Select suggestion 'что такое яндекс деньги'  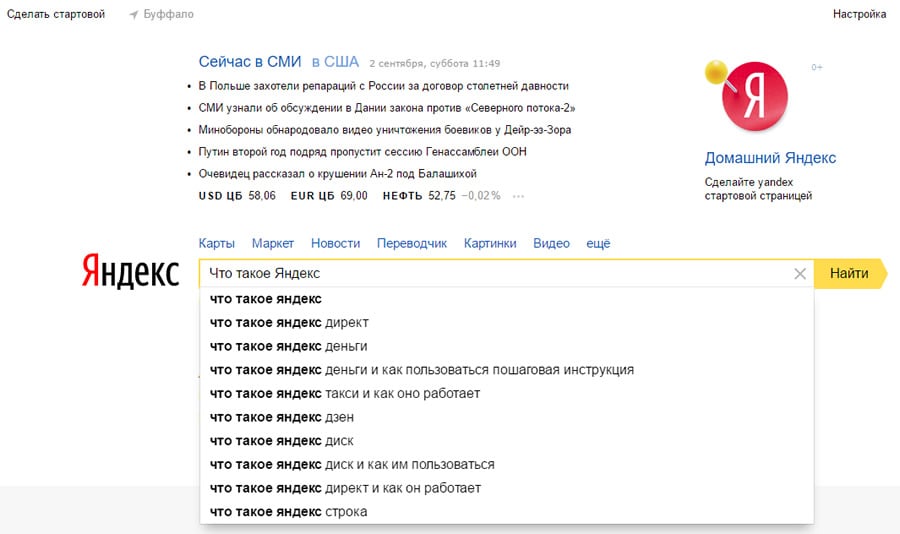[506, 346]
